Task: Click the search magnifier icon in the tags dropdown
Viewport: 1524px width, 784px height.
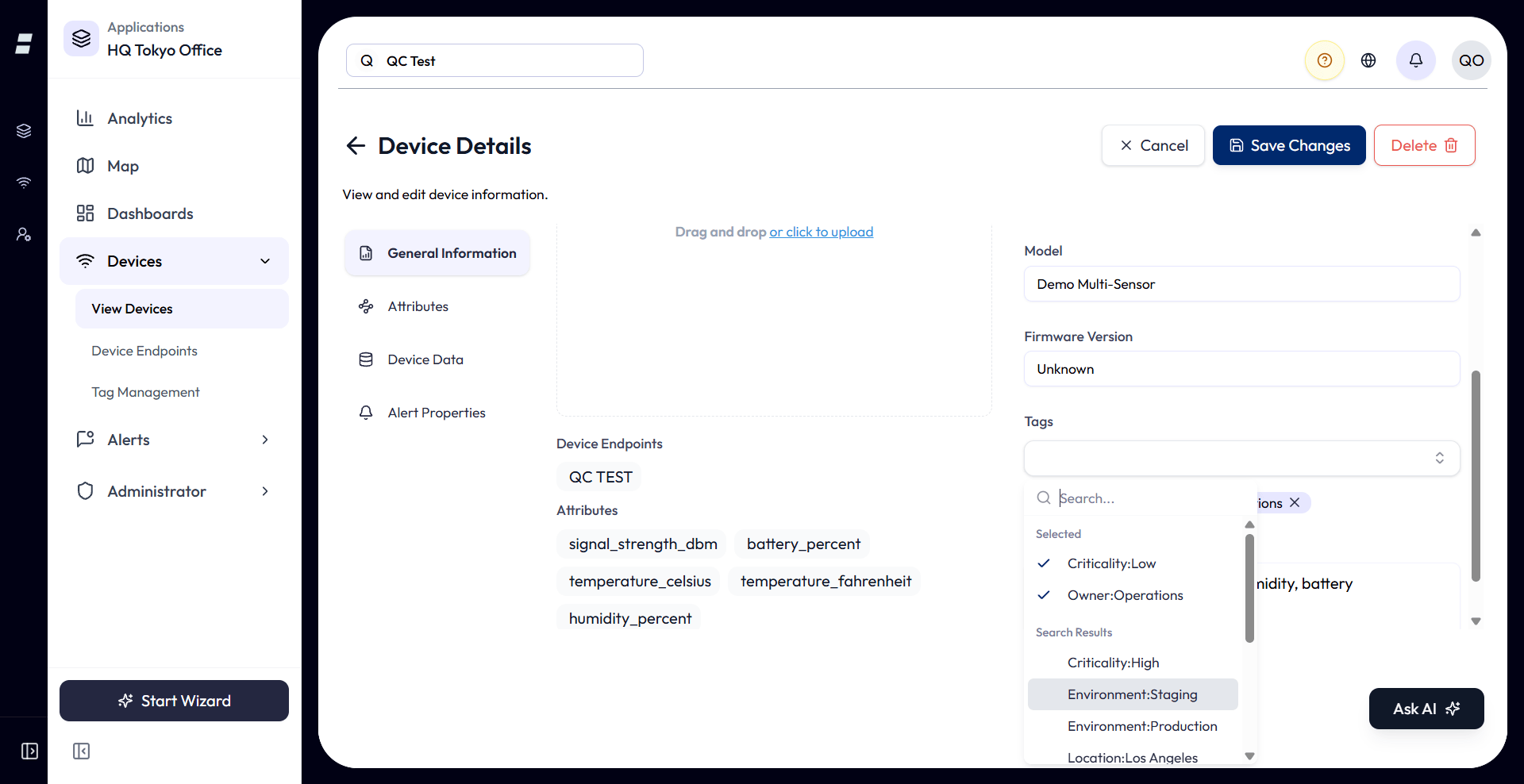Action: 1044,498
